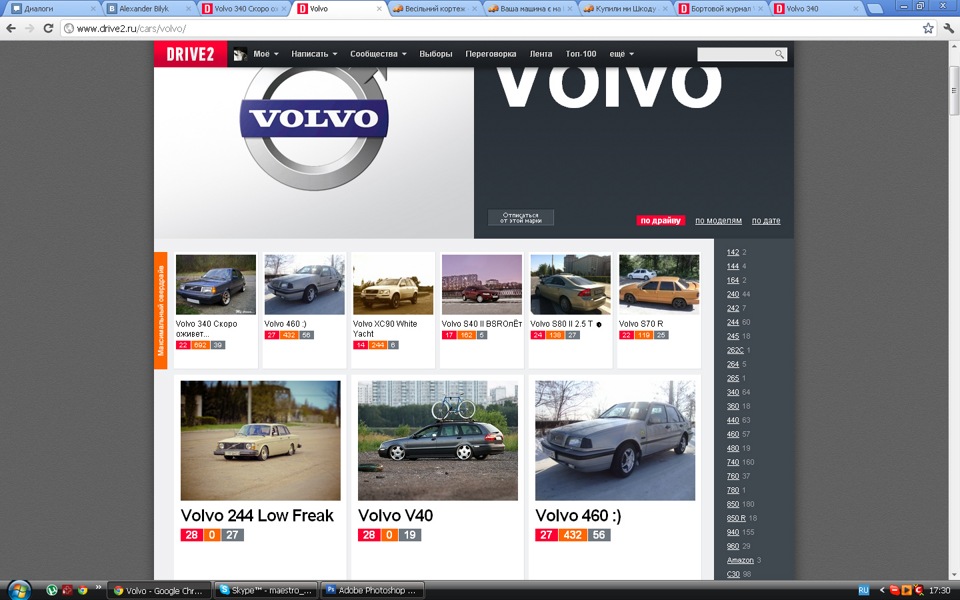Switch to 'Volvo 340 Скоро' browser tab
The height and width of the screenshot is (600, 960).
pos(243,9)
